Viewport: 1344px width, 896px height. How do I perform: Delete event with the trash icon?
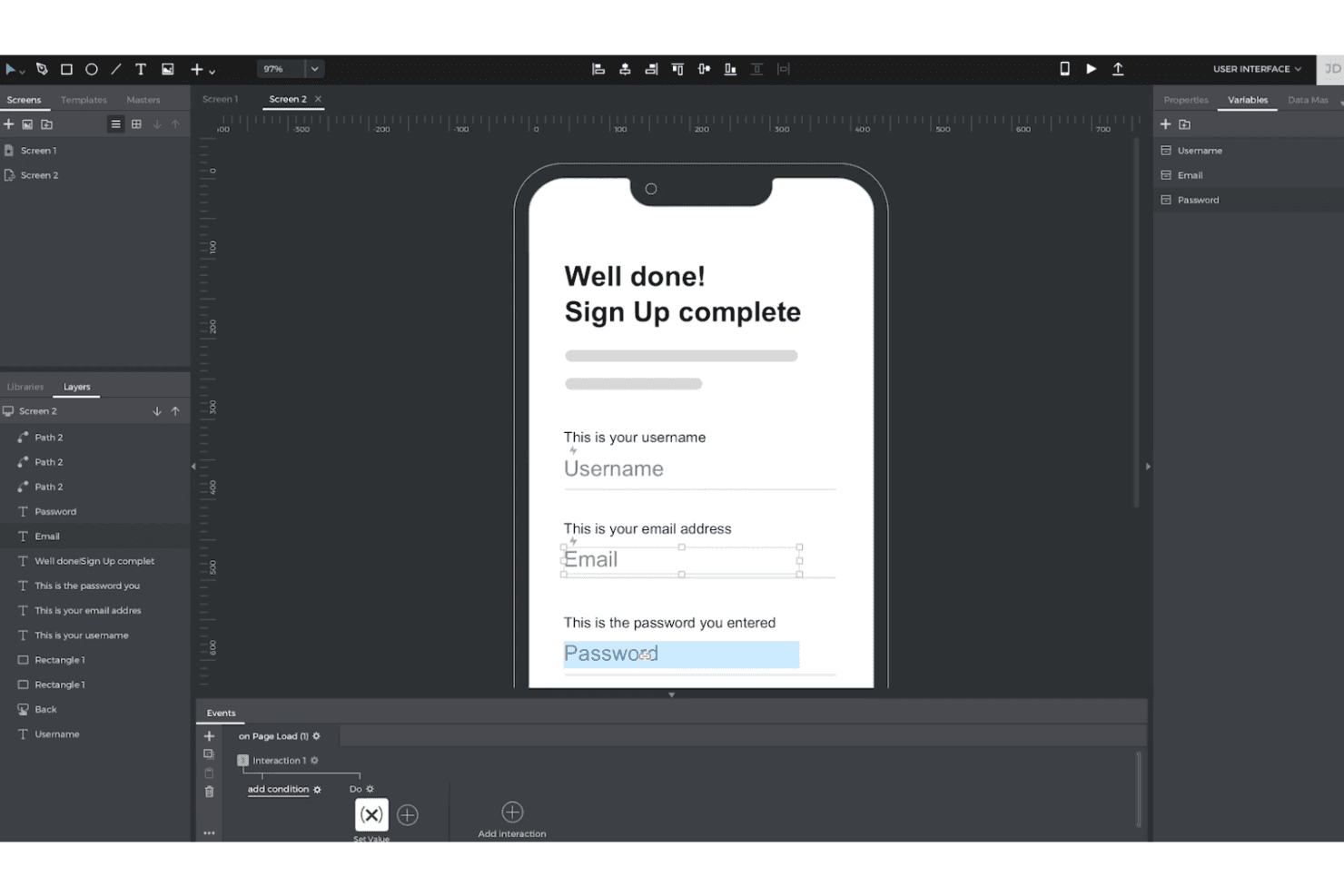209,792
